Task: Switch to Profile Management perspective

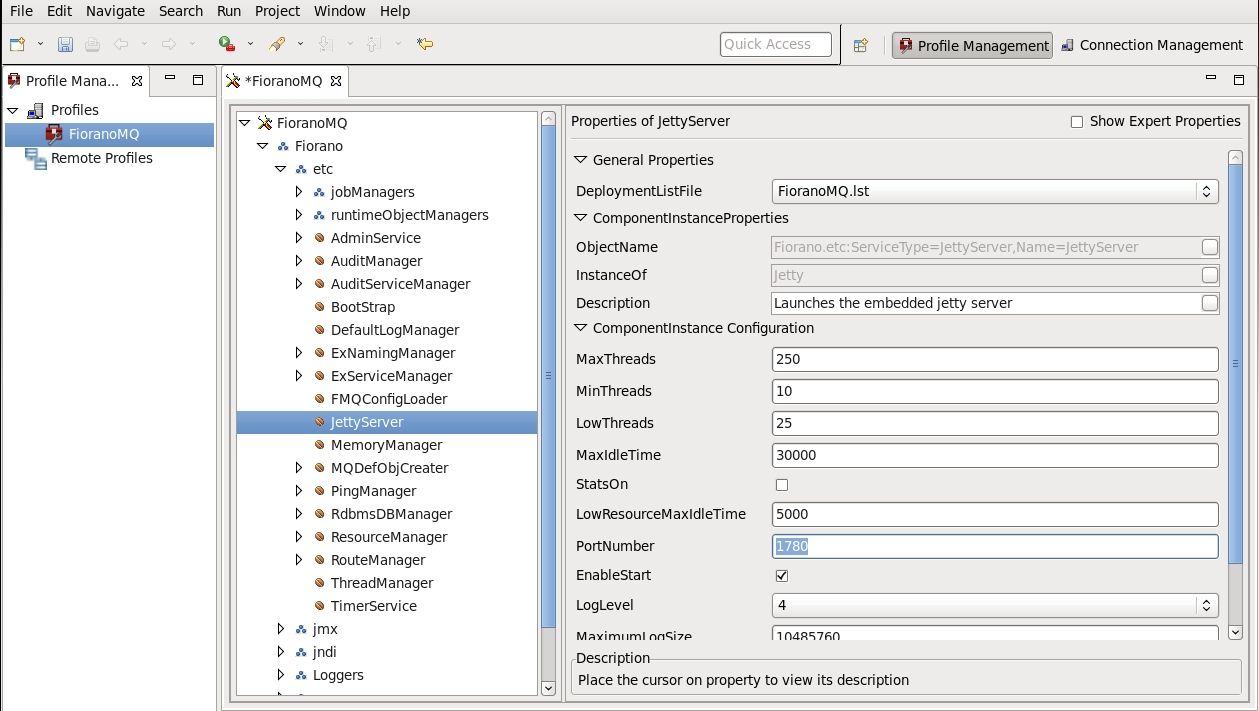Action: pos(972,45)
